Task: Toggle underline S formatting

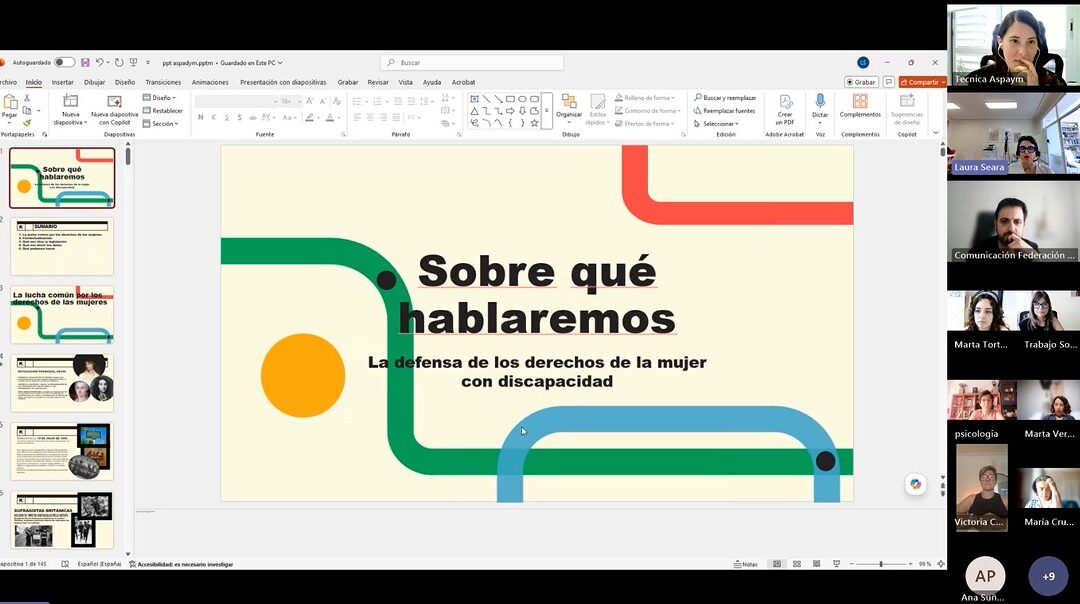Action: click(227, 118)
